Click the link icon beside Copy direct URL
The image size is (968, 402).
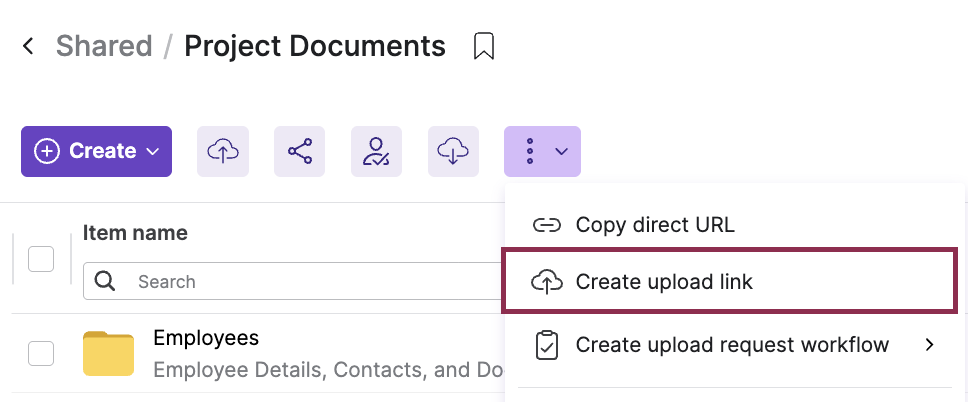[546, 225]
